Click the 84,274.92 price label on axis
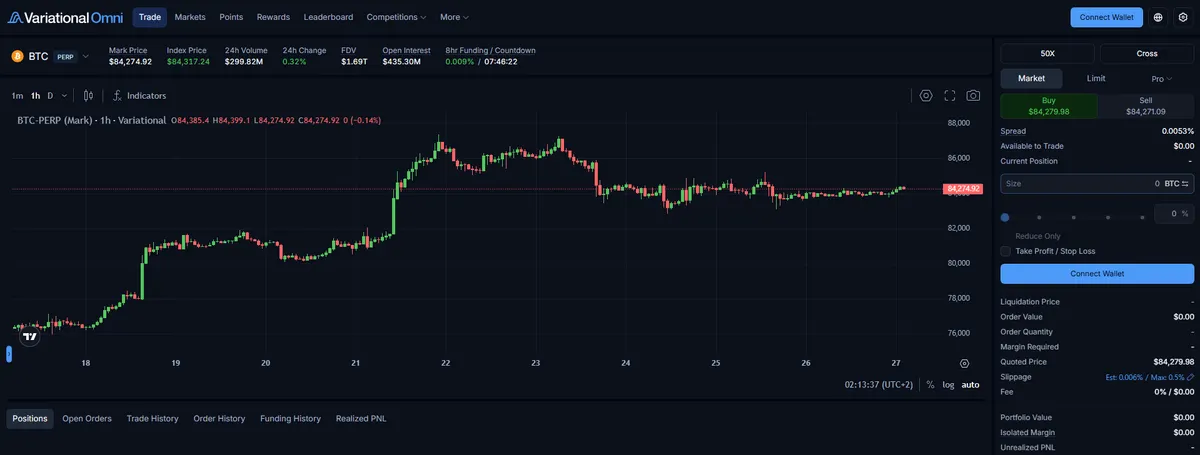The height and width of the screenshot is (455, 1200). (x=962, y=188)
